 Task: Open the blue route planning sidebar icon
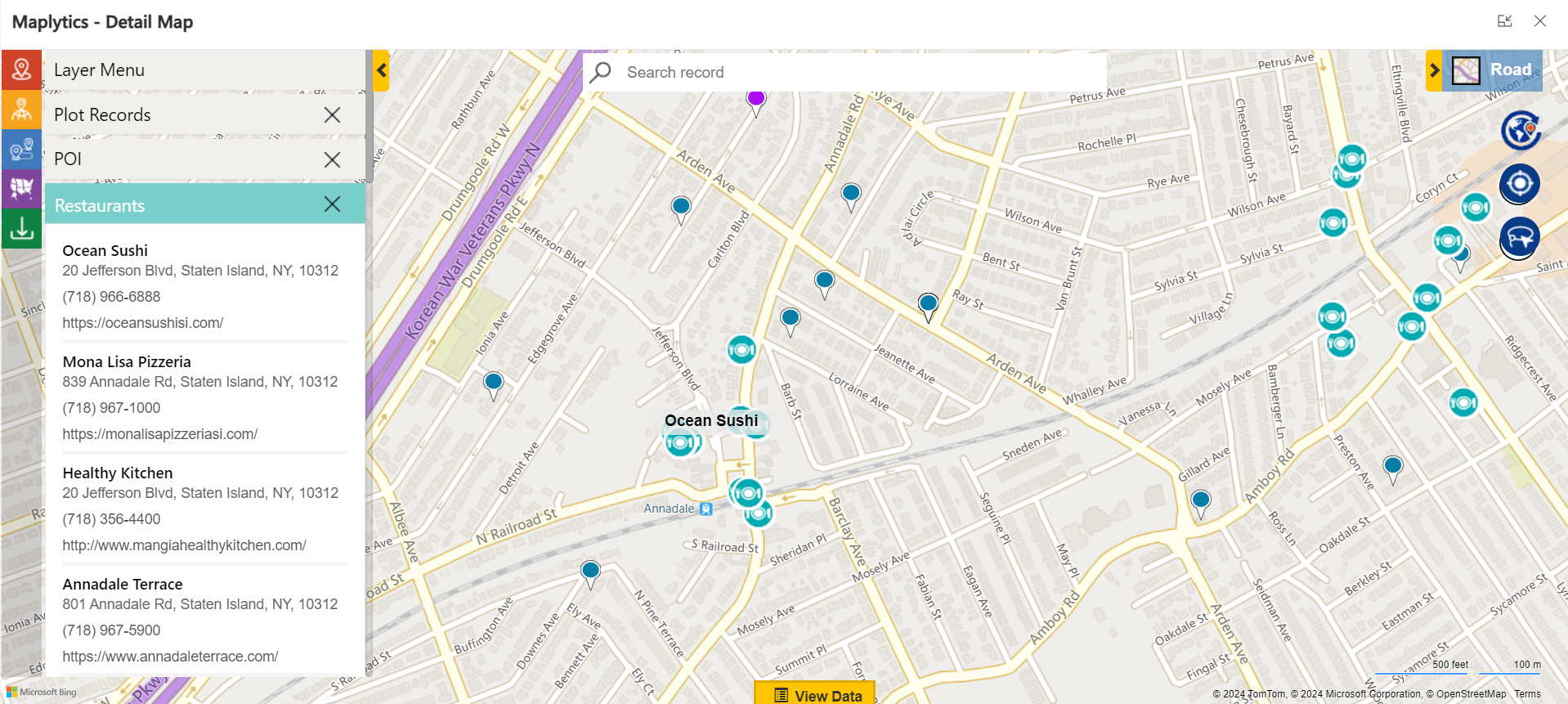(x=21, y=150)
